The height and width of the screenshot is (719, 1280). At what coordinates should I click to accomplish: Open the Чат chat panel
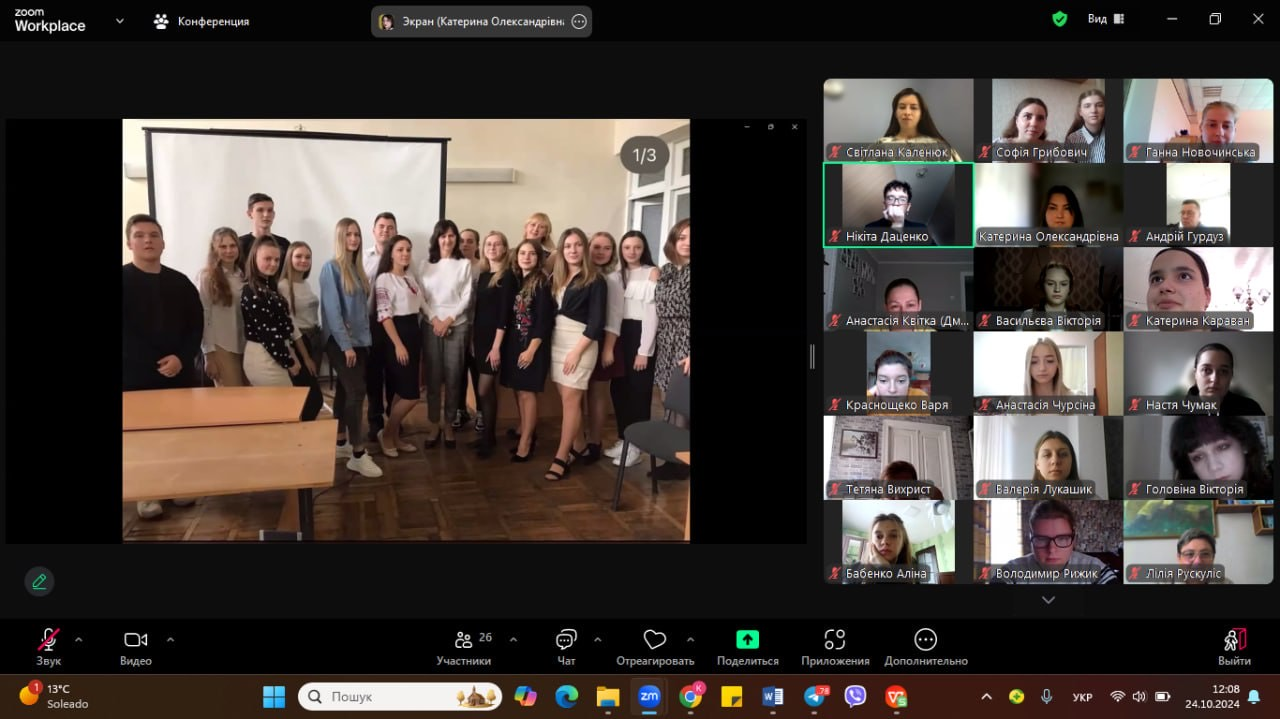(x=566, y=640)
